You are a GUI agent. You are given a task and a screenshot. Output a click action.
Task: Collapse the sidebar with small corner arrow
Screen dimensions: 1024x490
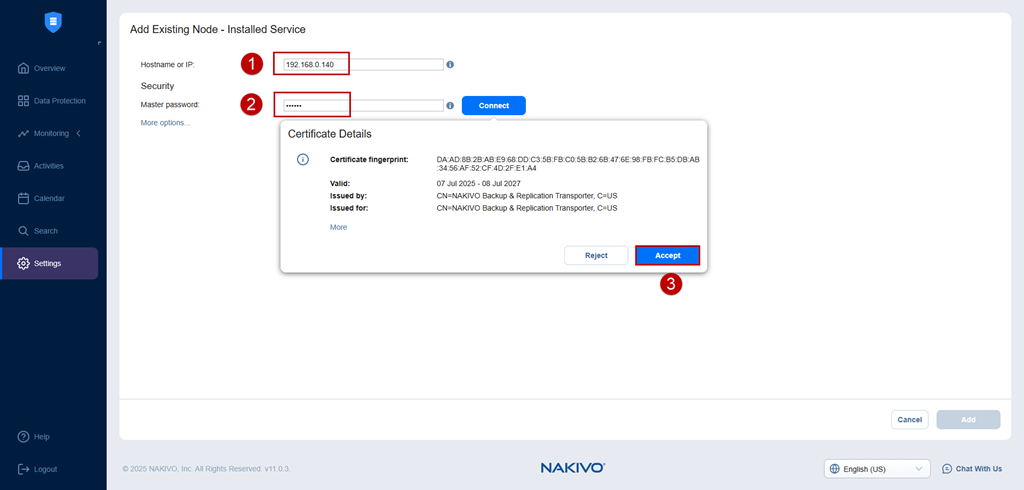(99, 43)
